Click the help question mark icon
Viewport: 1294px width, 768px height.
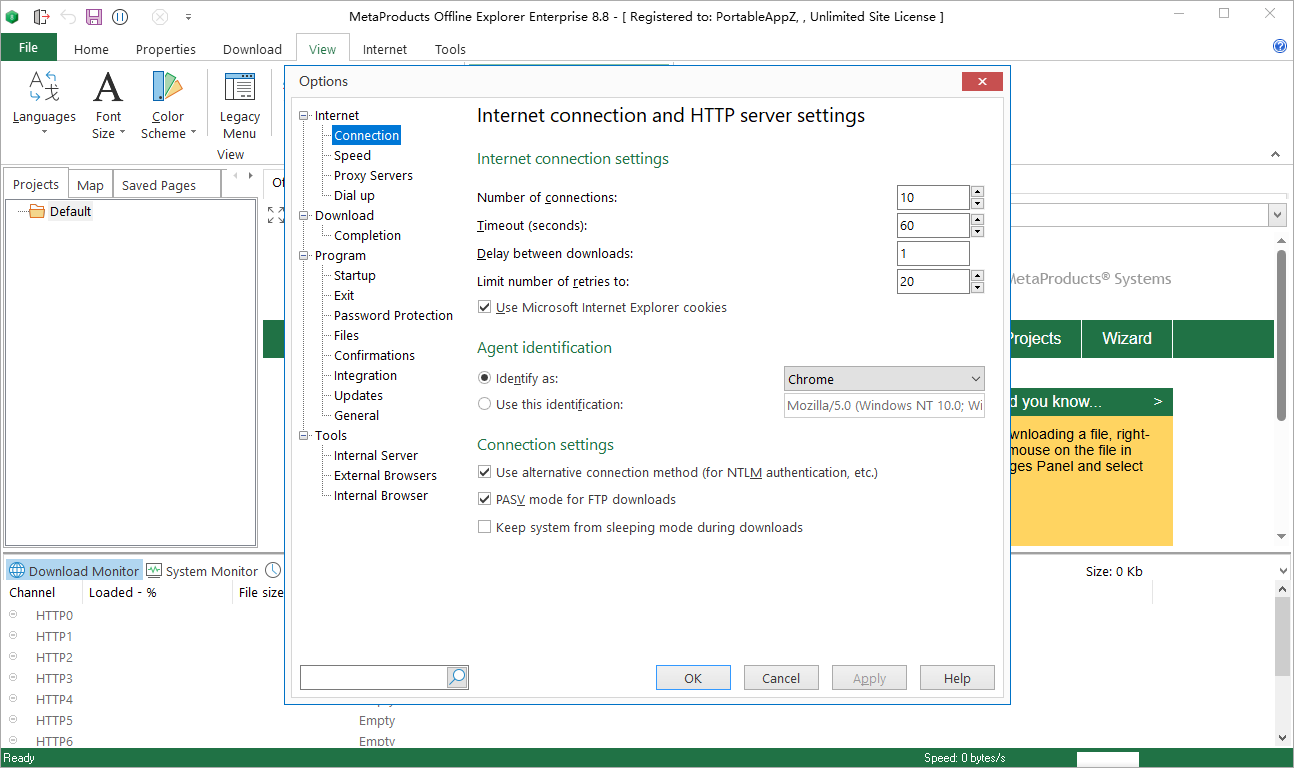[1279, 47]
